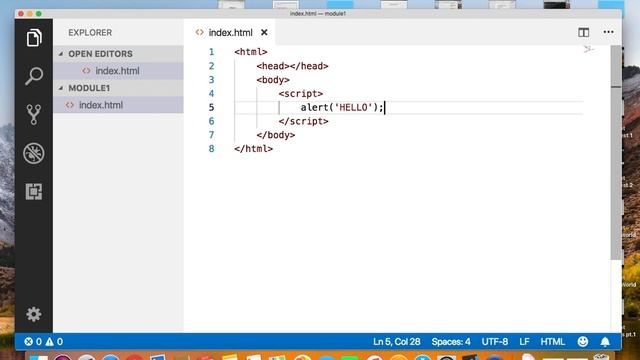Screen dimensions: 640x360
Task: Change language mode via HTML entry
Action: [552, 342]
